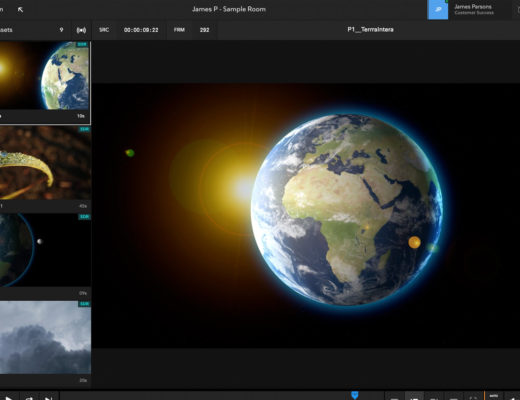Click the frame number 292 field

(x=204, y=30)
